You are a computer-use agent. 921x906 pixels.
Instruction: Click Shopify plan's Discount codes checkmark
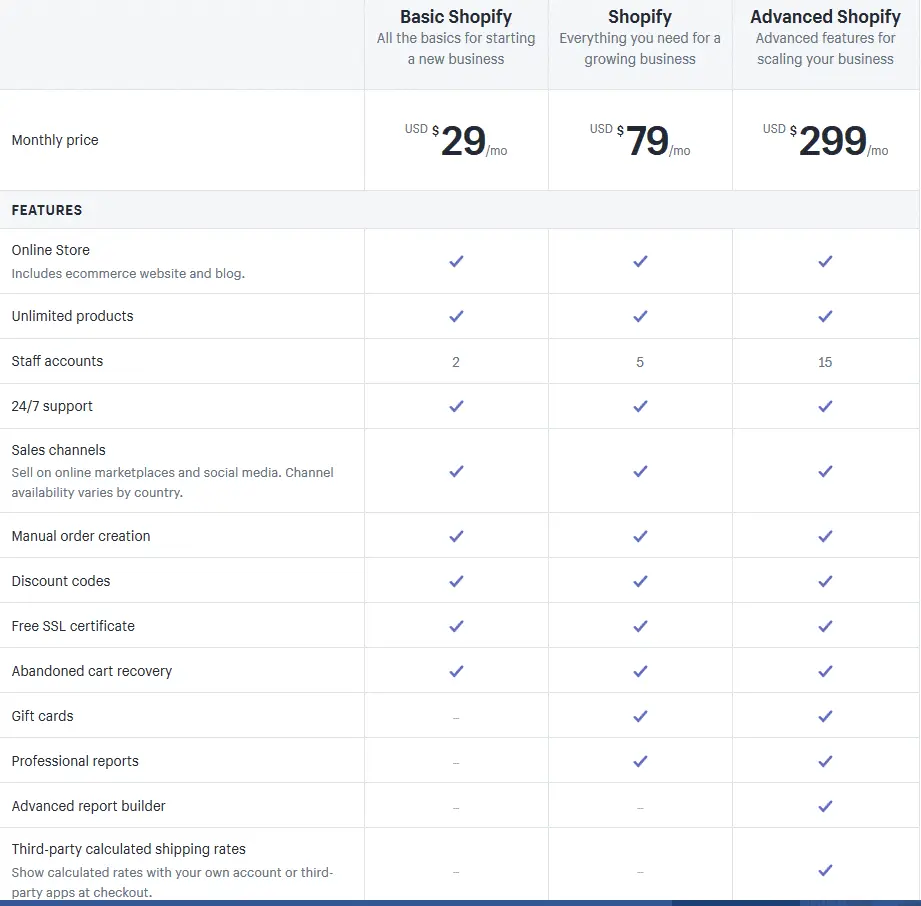pyautogui.click(x=640, y=581)
